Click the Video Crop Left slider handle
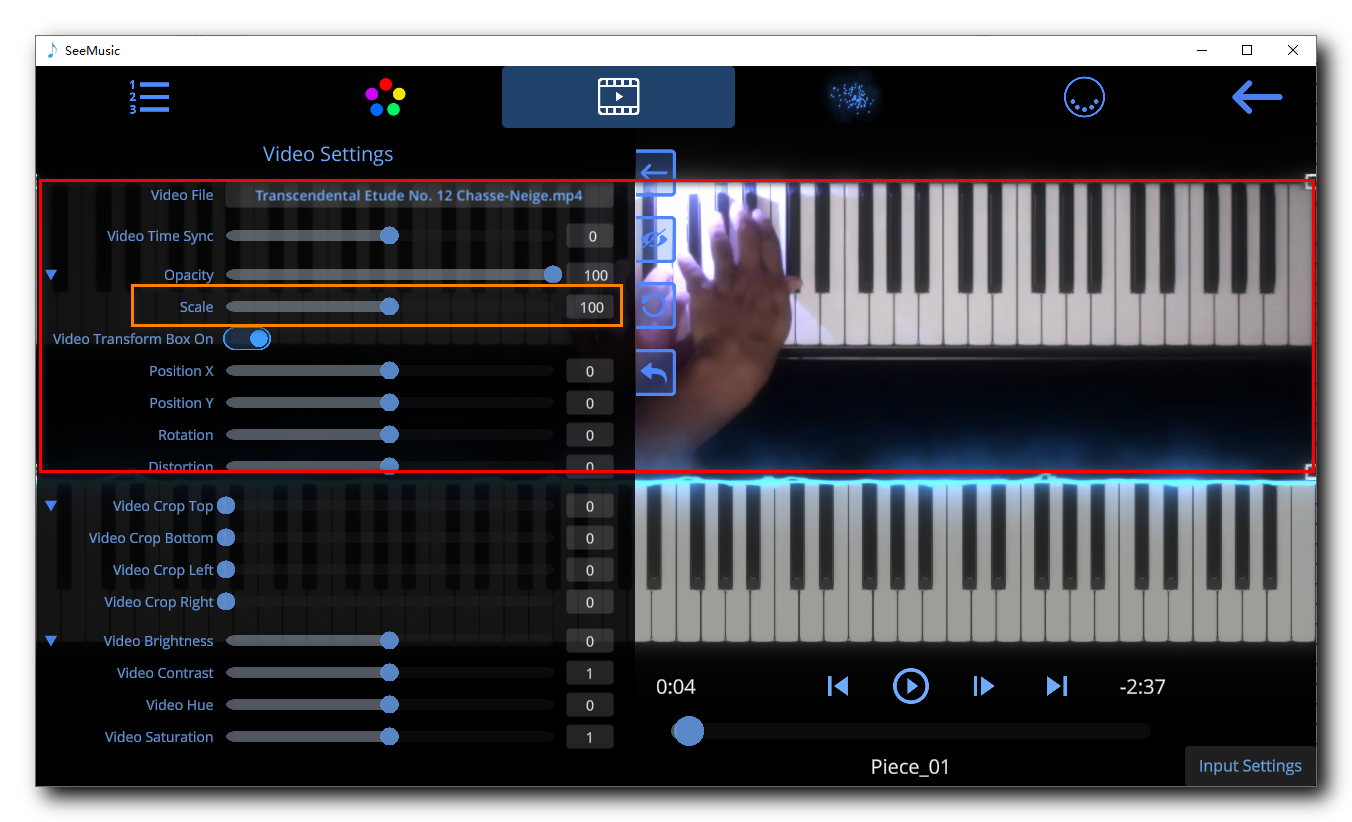Viewport: 1352px width, 822px height. pyautogui.click(x=227, y=570)
